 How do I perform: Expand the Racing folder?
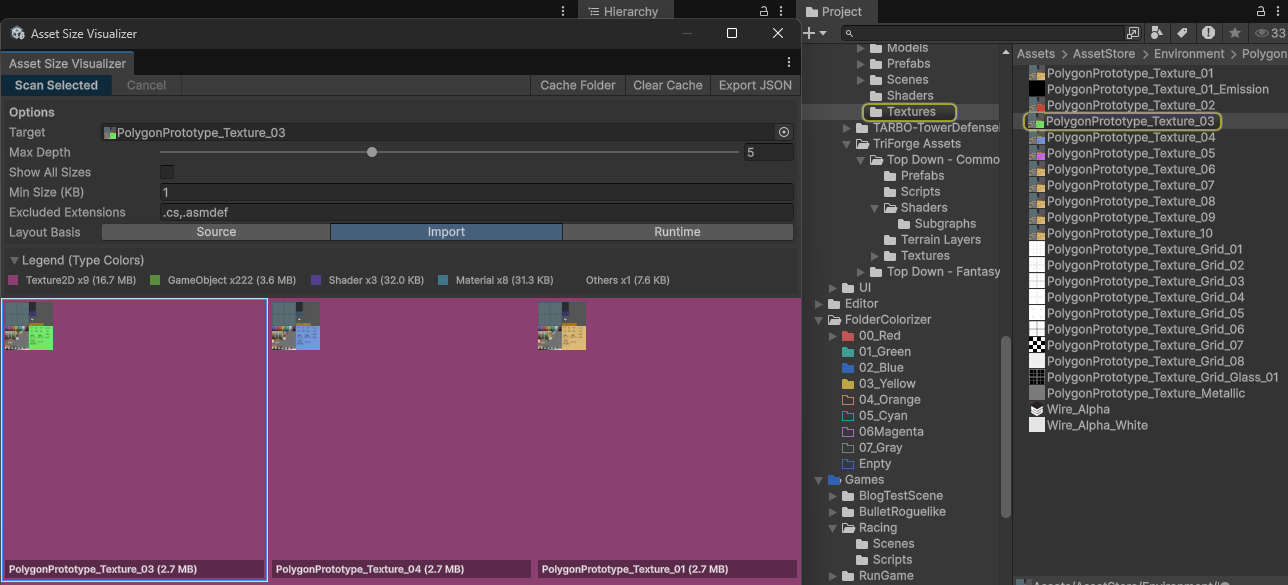(x=833, y=527)
